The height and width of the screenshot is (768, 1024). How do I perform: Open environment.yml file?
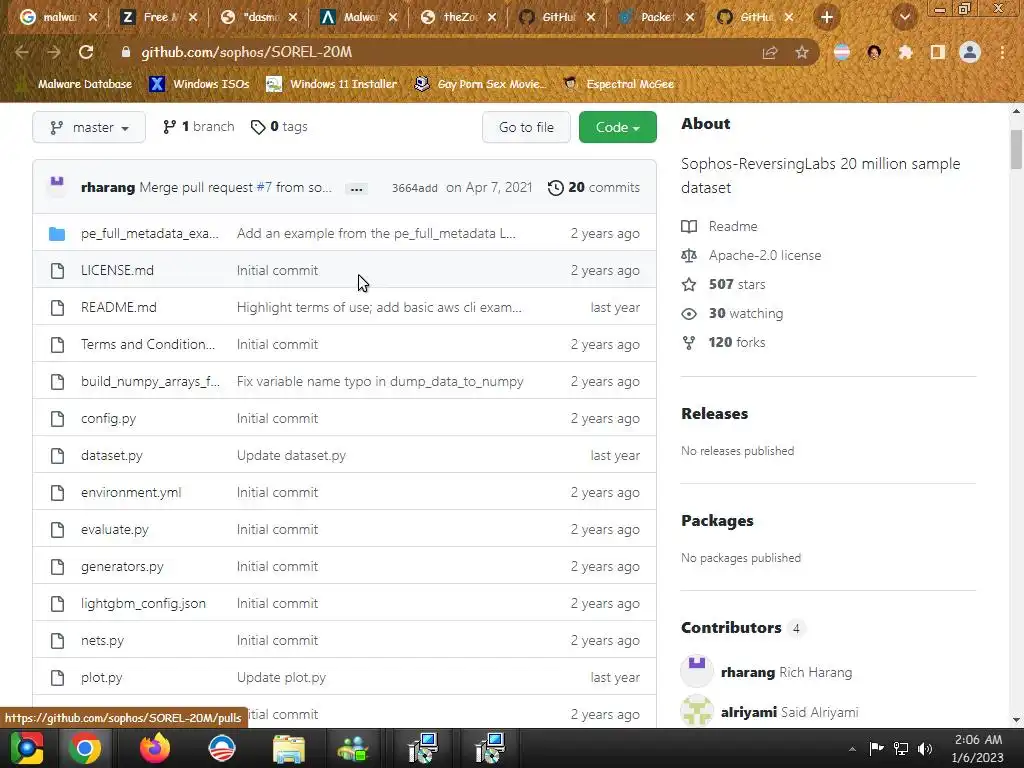point(131,492)
